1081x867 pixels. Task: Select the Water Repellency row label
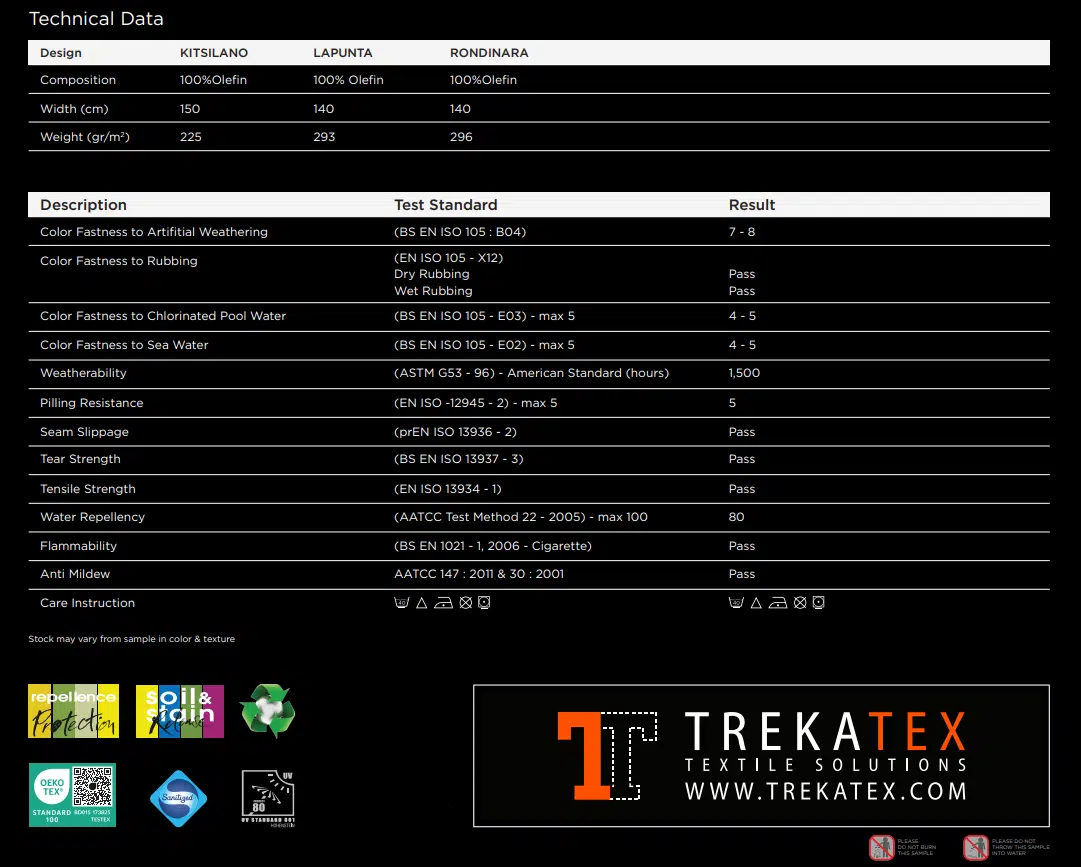92,517
